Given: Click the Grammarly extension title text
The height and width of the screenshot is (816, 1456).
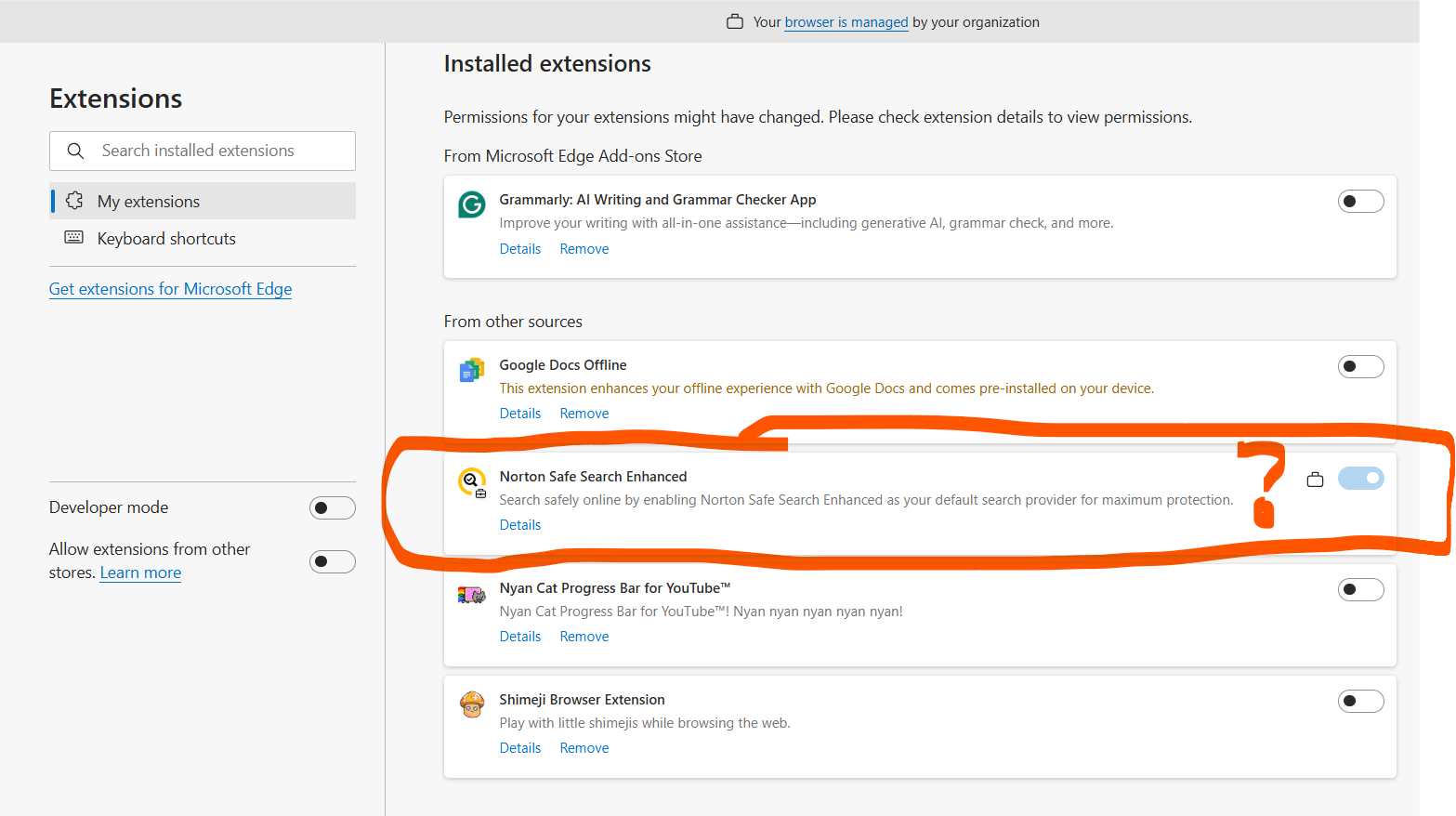Looking at the screenshot, I should 658,200.
